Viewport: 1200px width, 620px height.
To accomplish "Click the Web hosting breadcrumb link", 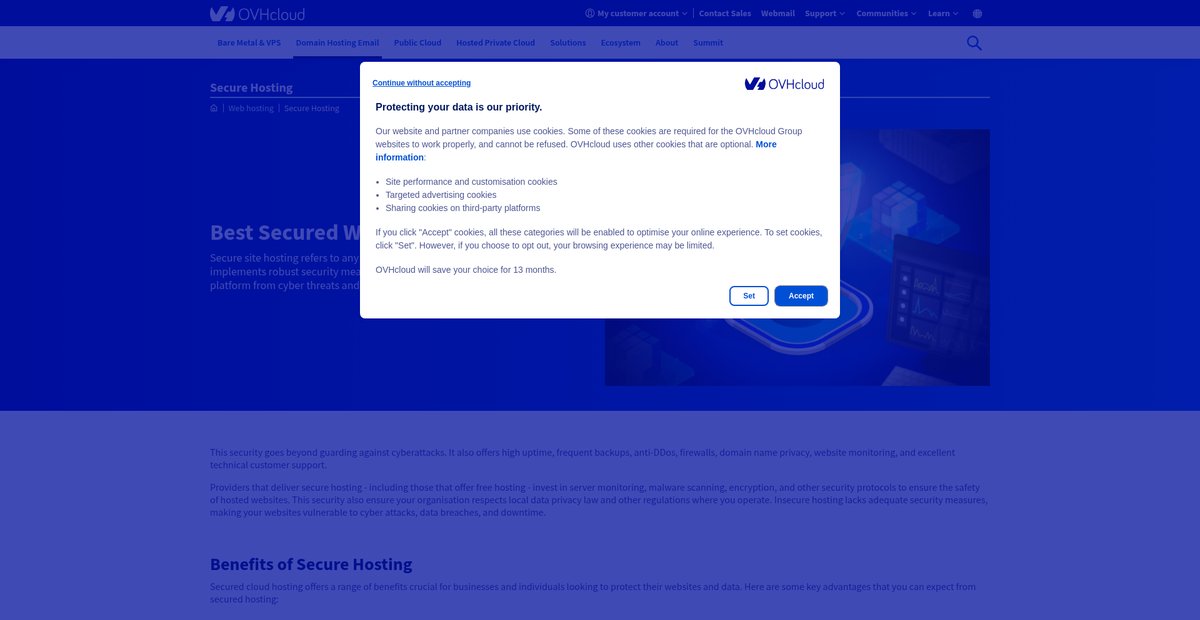I will coord(250,108).
